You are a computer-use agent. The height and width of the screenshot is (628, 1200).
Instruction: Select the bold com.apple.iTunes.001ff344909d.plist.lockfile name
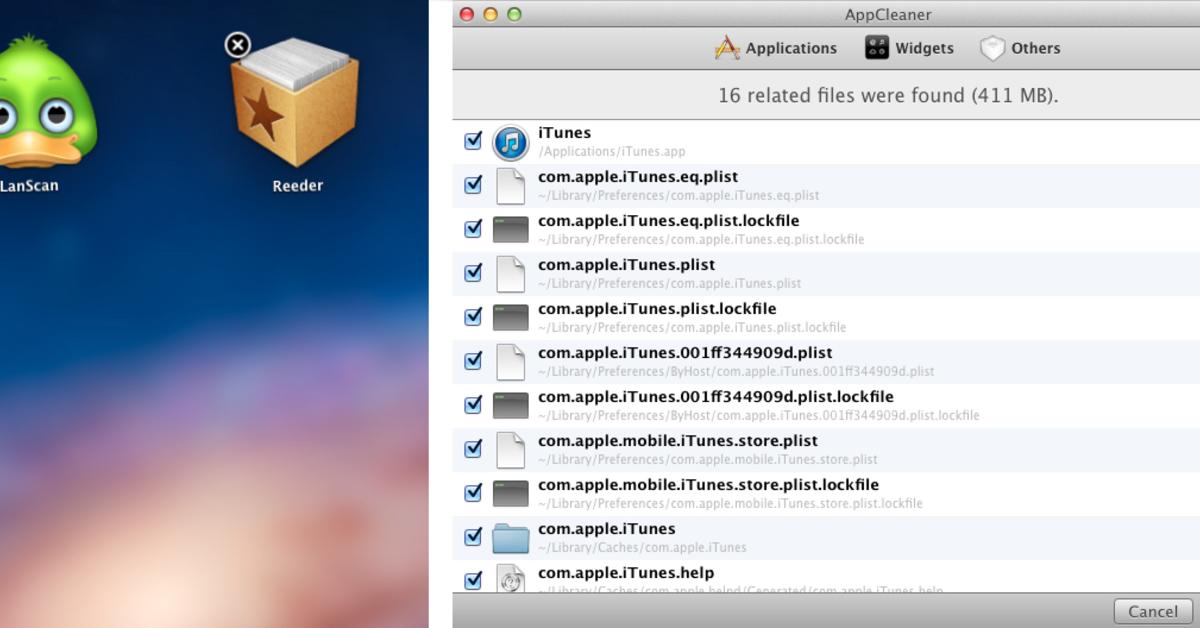716,397
